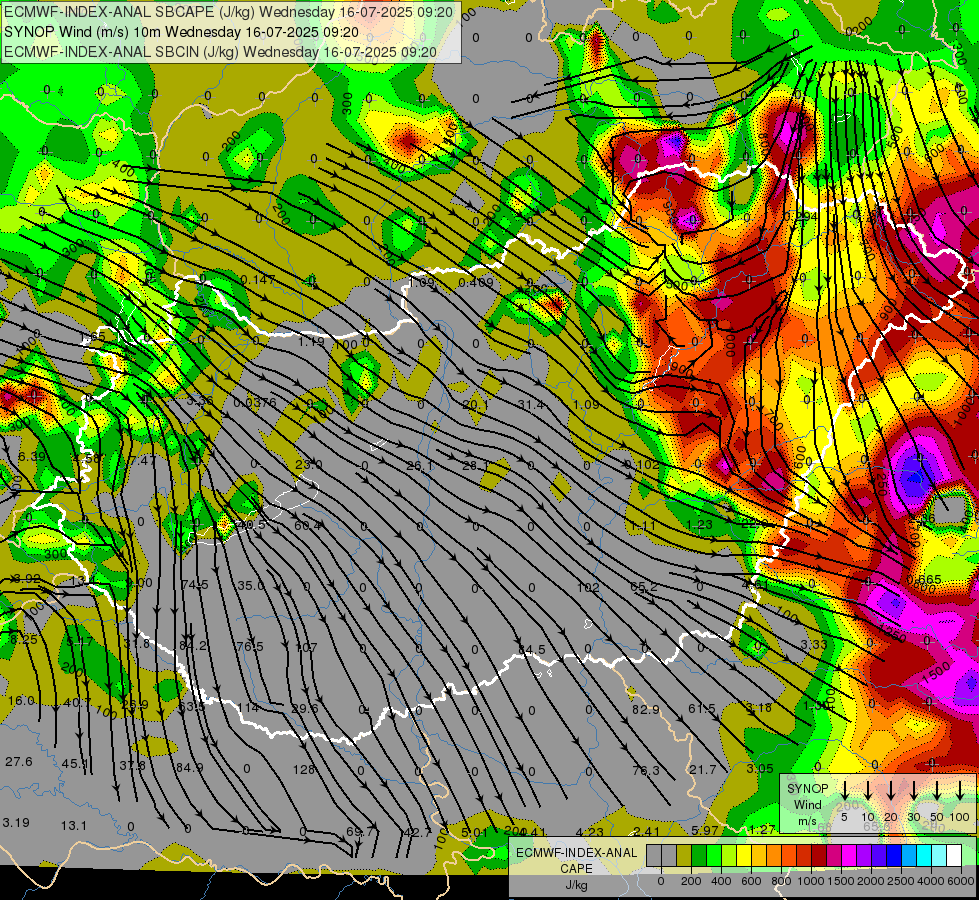This screenshot has height=900, width=979.
Task: Click the CAPE label in the legend
Action: (576, 869)
